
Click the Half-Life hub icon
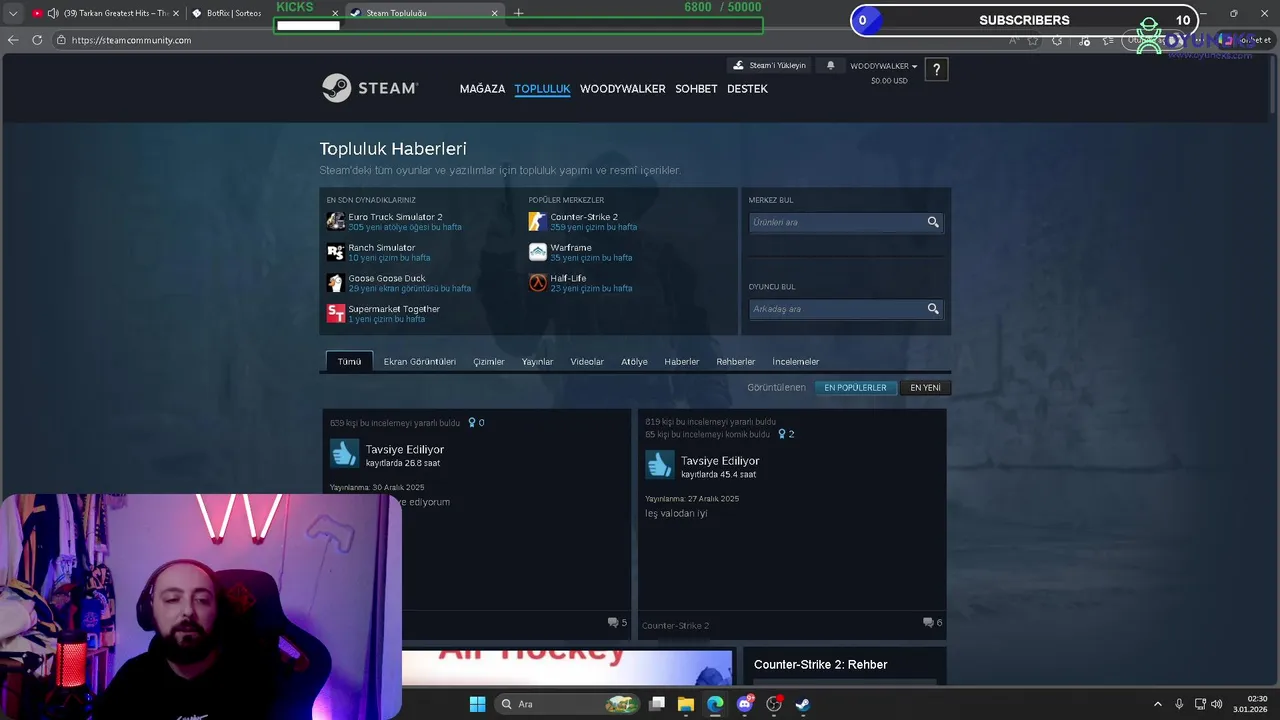(x=538, y=283)
